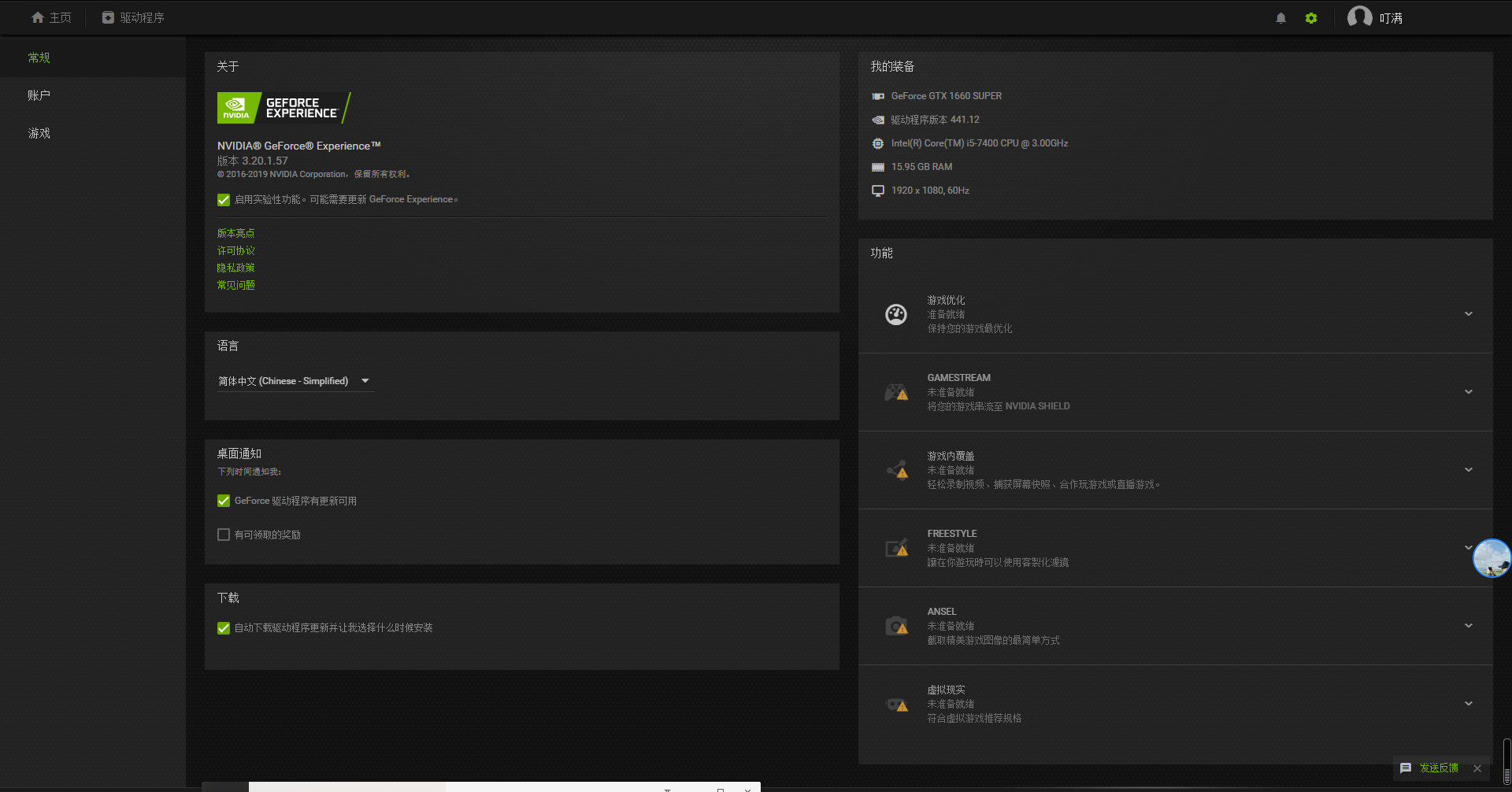
Task: Click the feedback chat bubble icon
Action: click(x=1406, y=768)
